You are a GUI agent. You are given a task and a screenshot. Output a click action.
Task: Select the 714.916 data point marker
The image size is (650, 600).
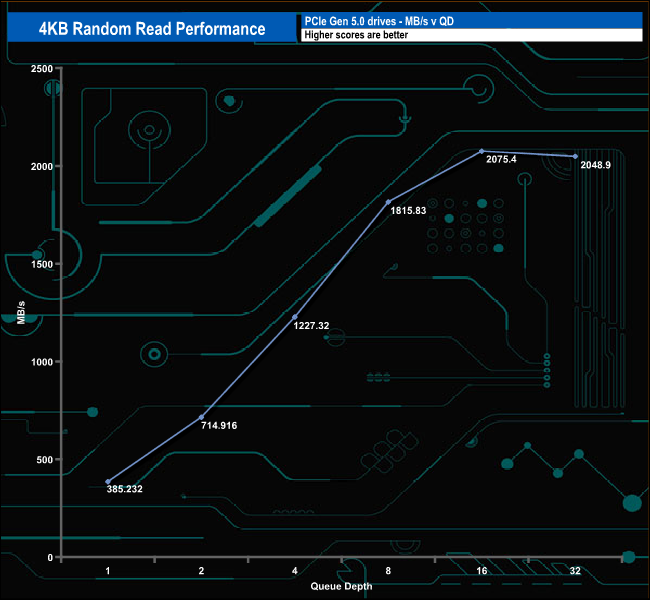pos(201,417)
